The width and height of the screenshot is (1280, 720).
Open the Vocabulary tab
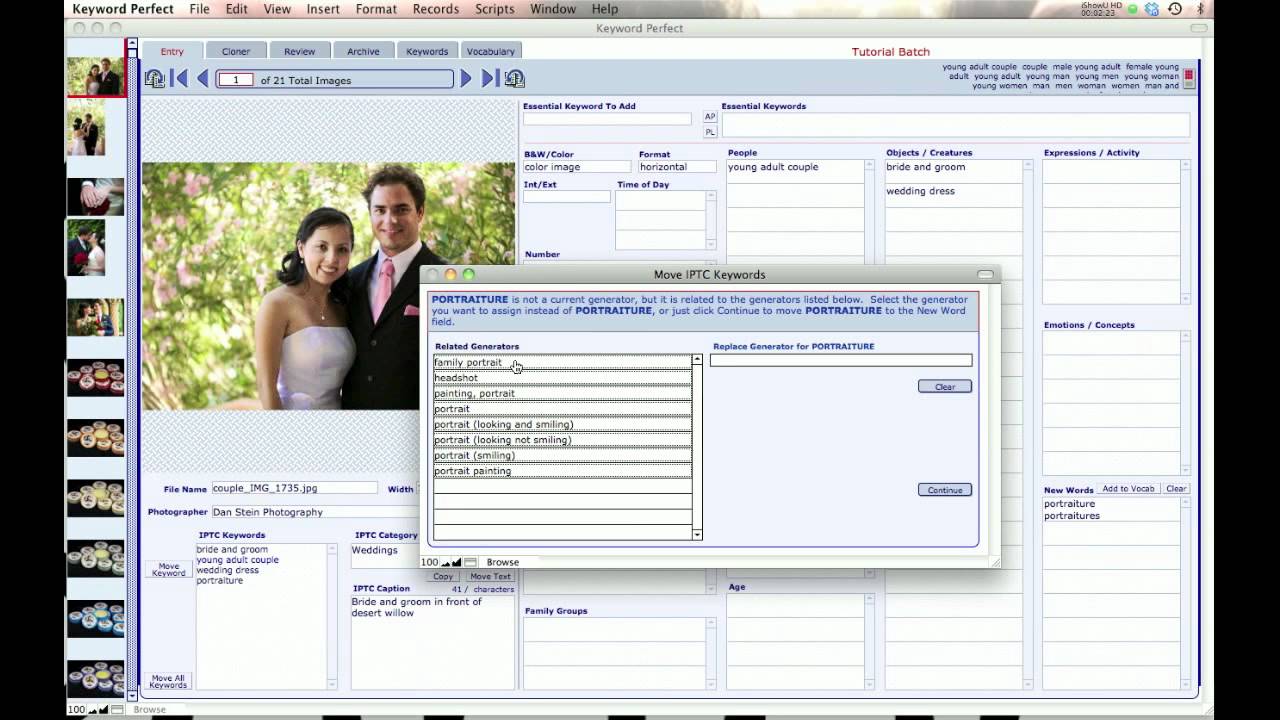click(491, 51)
